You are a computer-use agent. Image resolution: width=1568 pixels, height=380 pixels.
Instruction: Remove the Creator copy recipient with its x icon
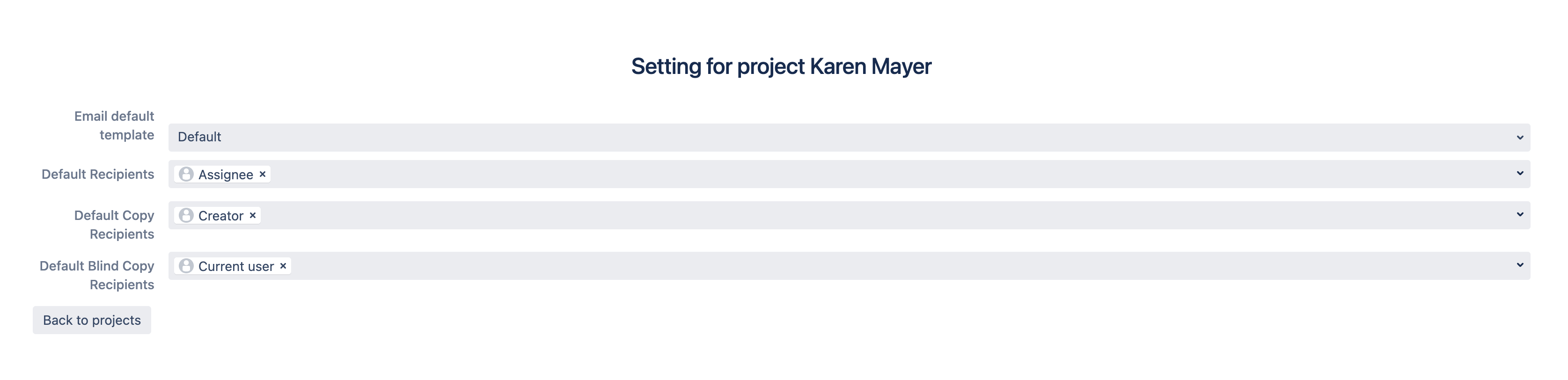pyautogui.click(x=253, y=215)
